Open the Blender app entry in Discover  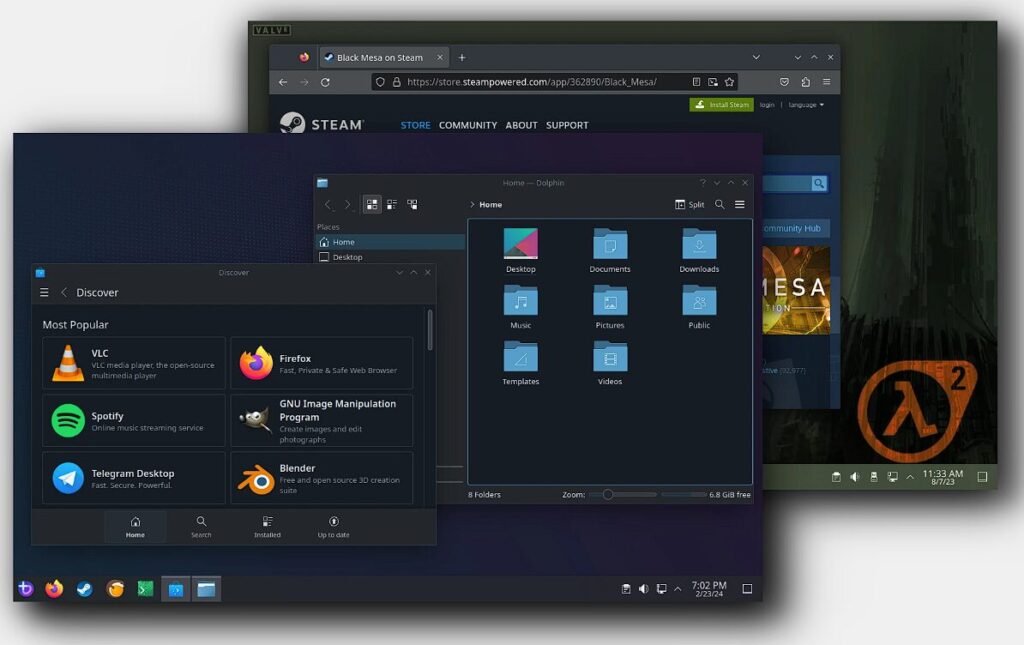point(321,479)
